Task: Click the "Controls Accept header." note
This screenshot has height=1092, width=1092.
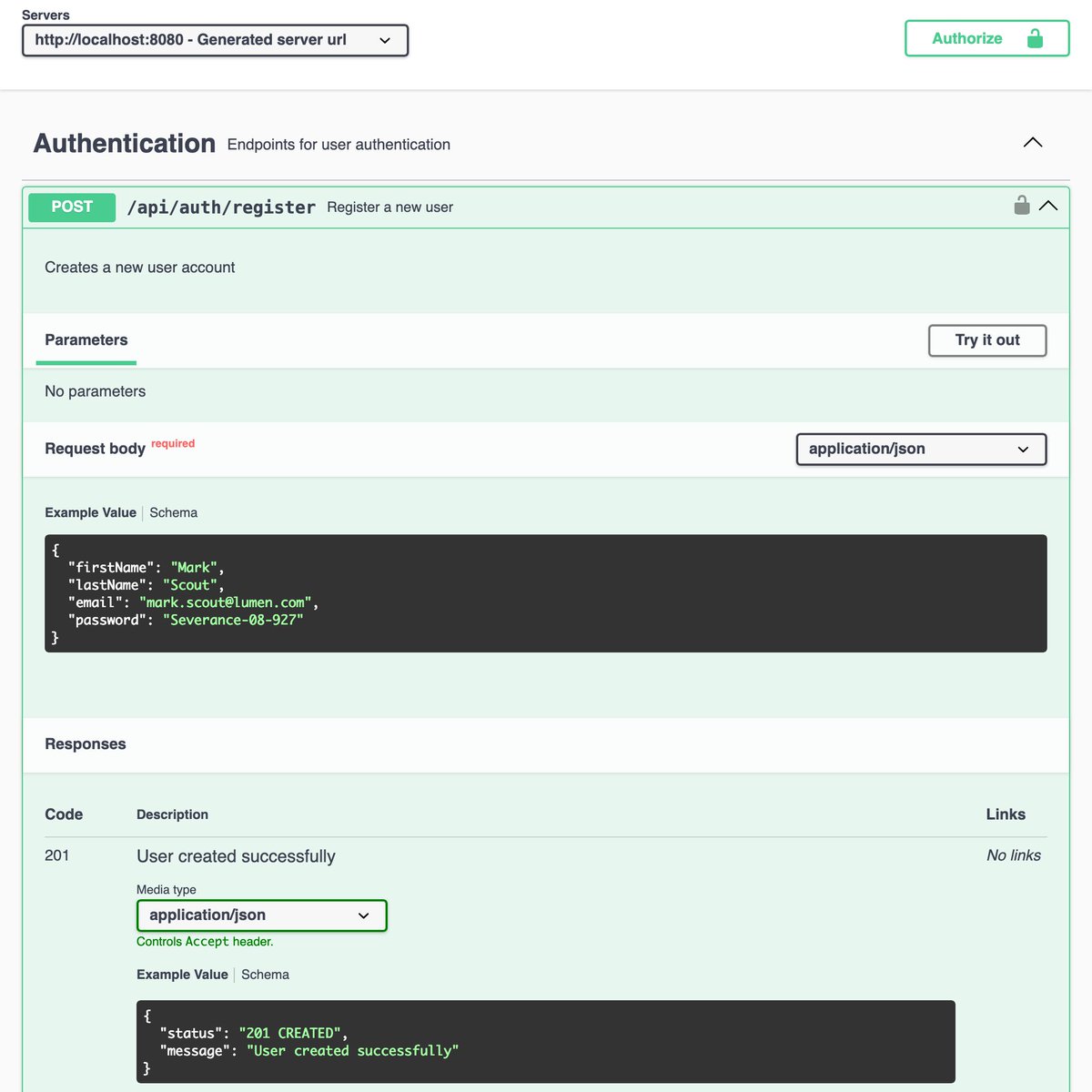Action: (205, 942)
